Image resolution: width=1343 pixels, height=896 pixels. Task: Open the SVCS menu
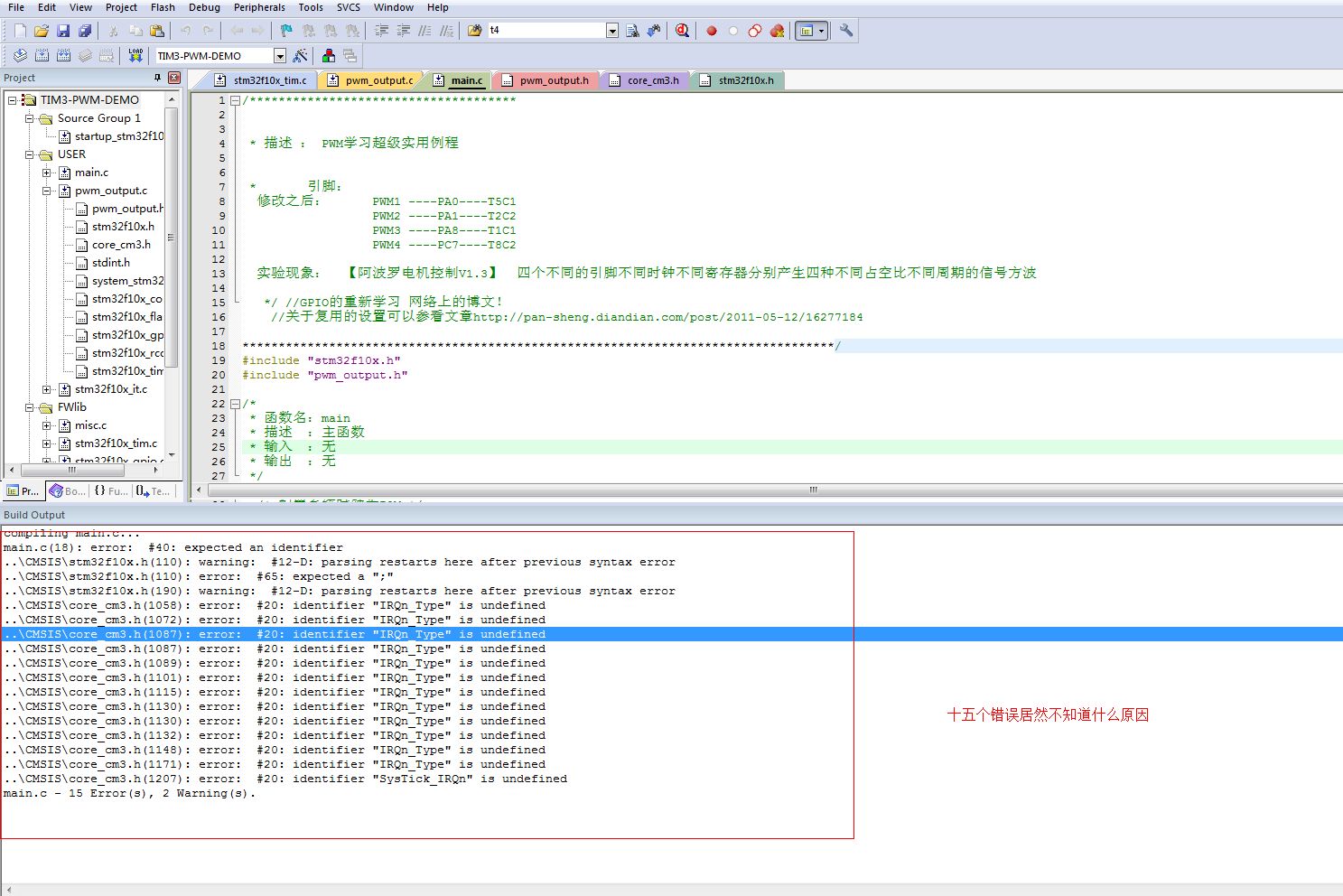(349, 7)
